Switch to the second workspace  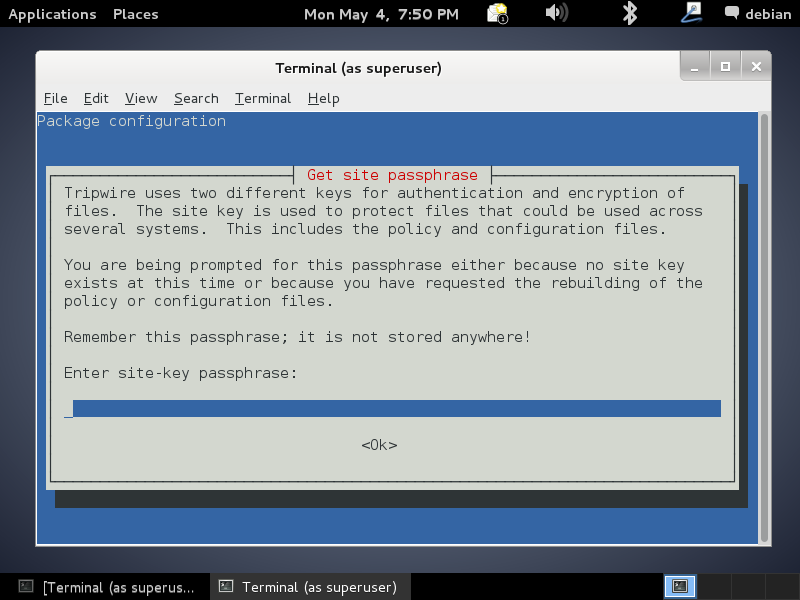pos(714,586)
